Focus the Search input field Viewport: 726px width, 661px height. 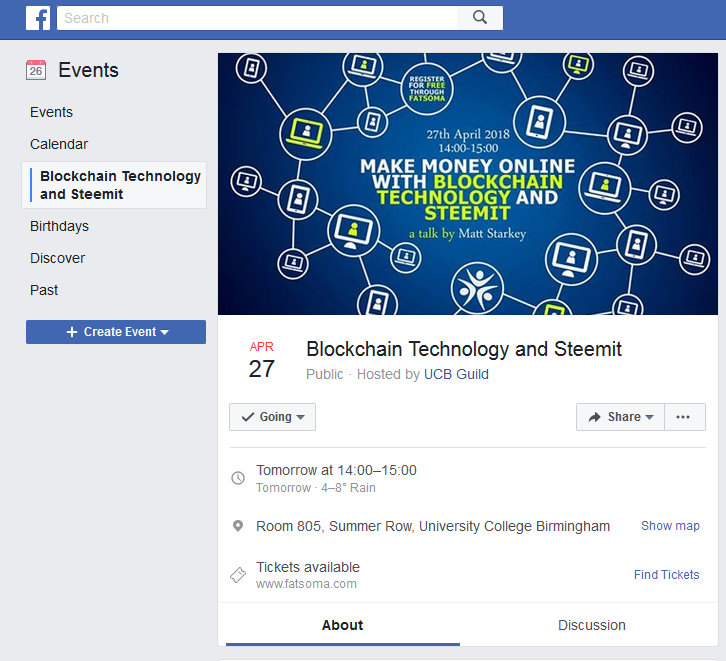257,18
